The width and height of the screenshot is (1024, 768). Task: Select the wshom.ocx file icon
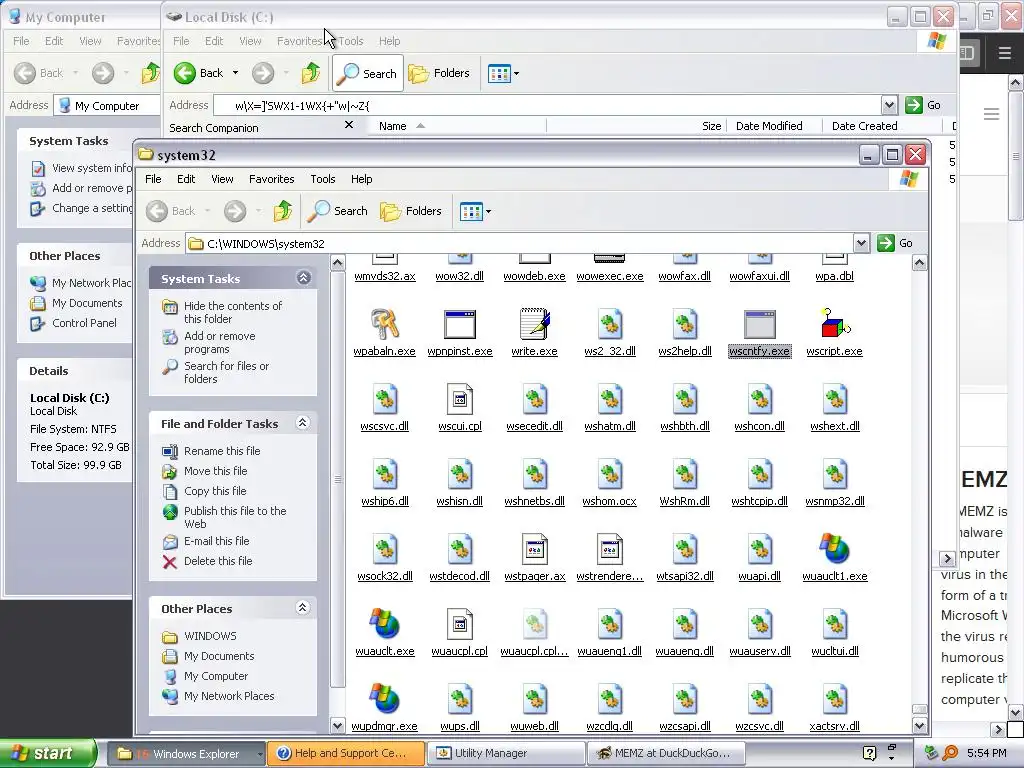coord(610,475)
